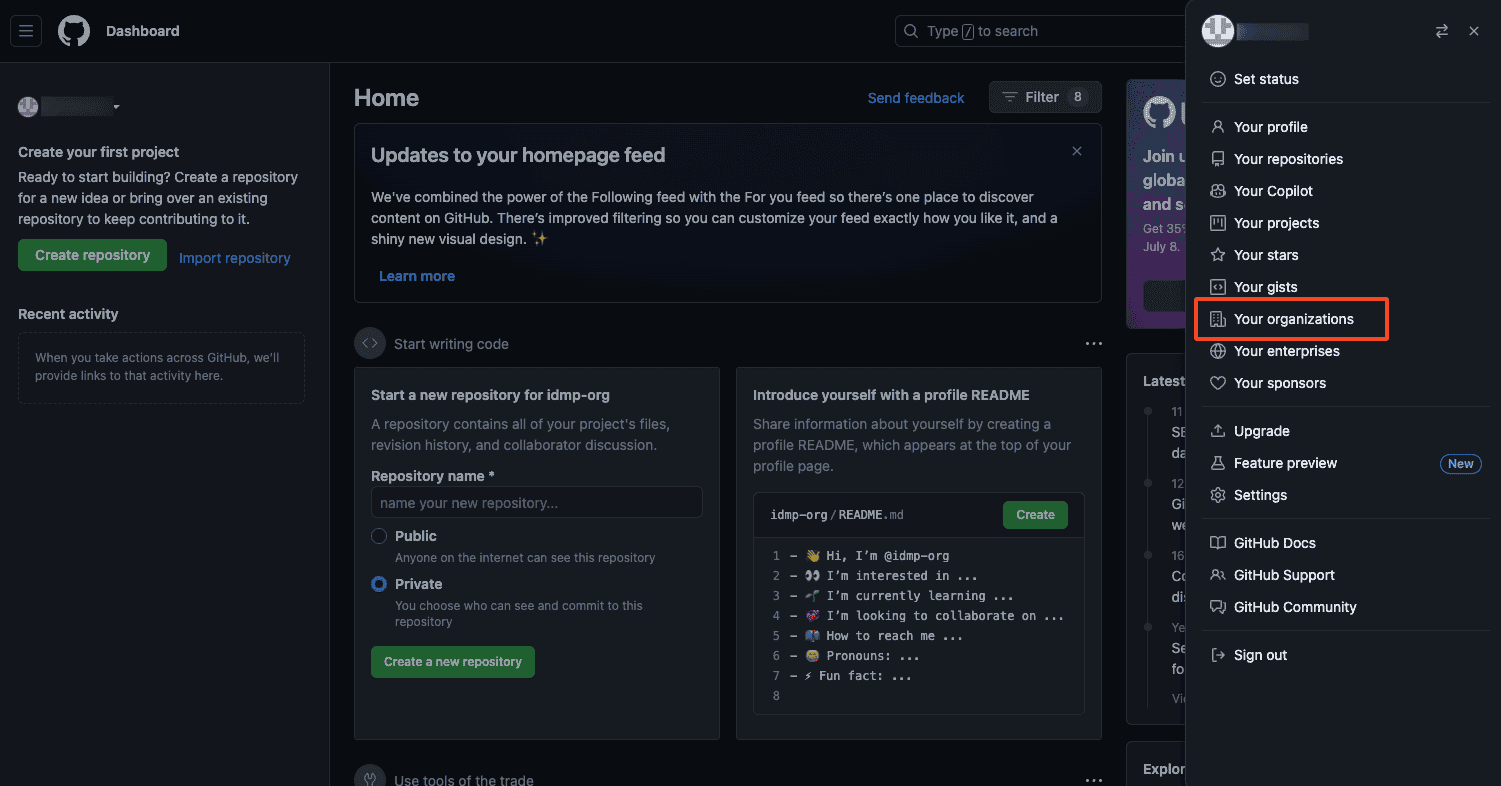Click the Import repository link
Screen dimensions: 1501x786
(235, 258)
